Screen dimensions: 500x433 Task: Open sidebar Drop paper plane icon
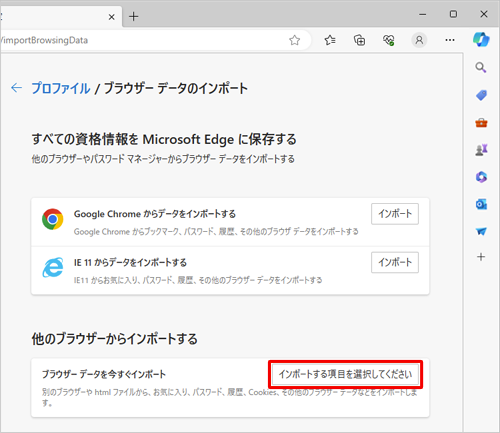481,231
